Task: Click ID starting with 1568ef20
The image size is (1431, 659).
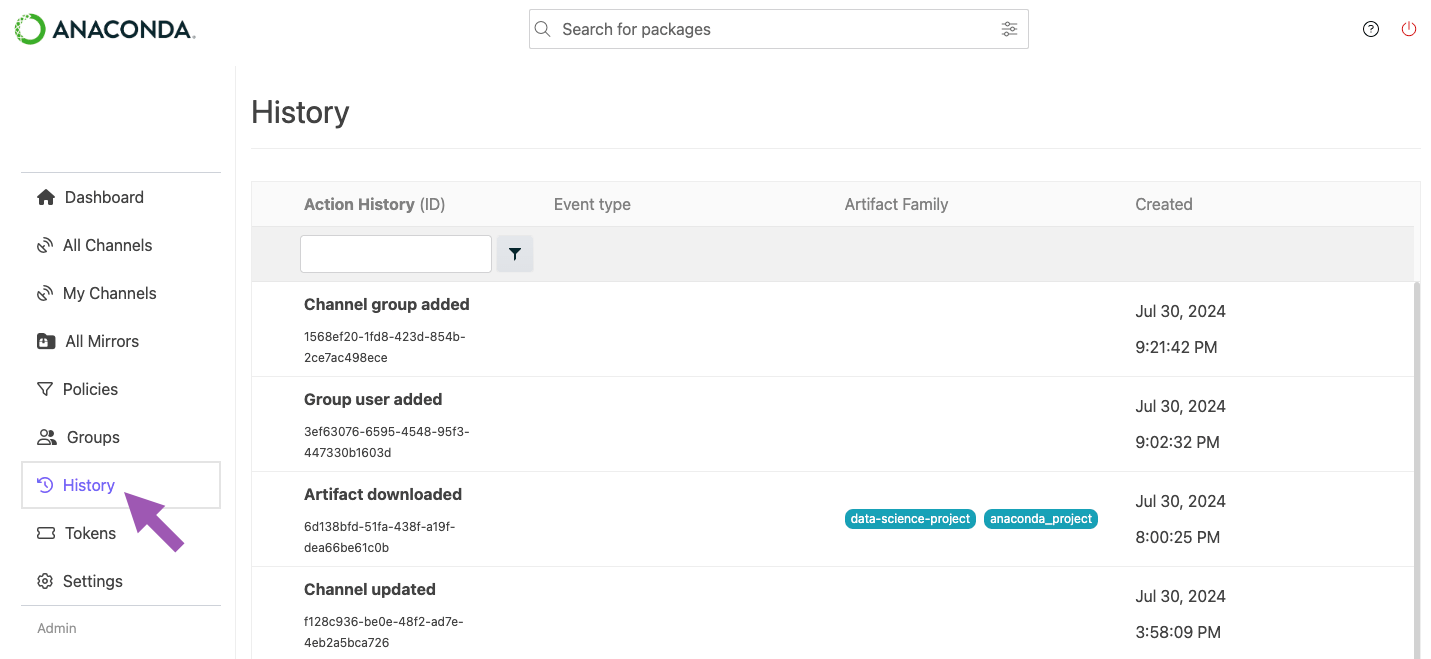Action: pos(385,347)
